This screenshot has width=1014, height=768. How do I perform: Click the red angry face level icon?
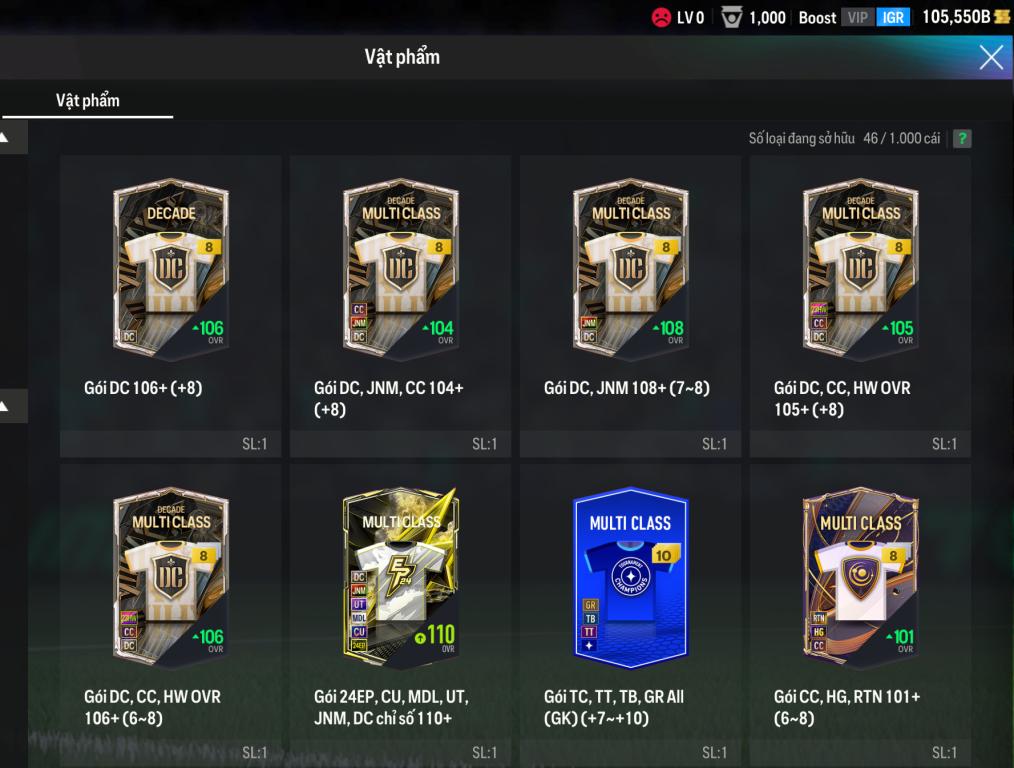tap(661, 17)
